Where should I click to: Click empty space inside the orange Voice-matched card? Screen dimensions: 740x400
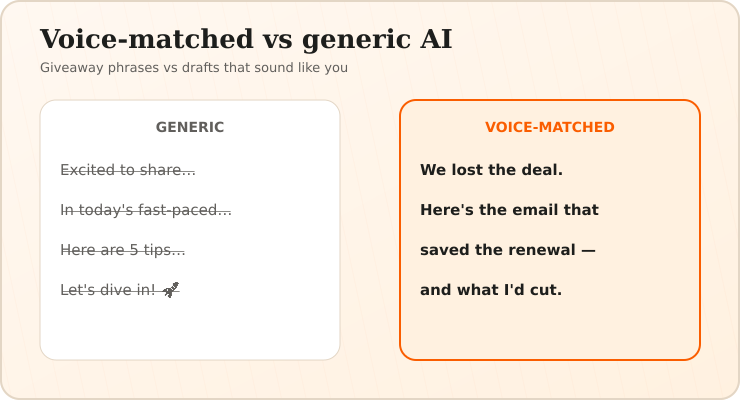pos(550,330)
